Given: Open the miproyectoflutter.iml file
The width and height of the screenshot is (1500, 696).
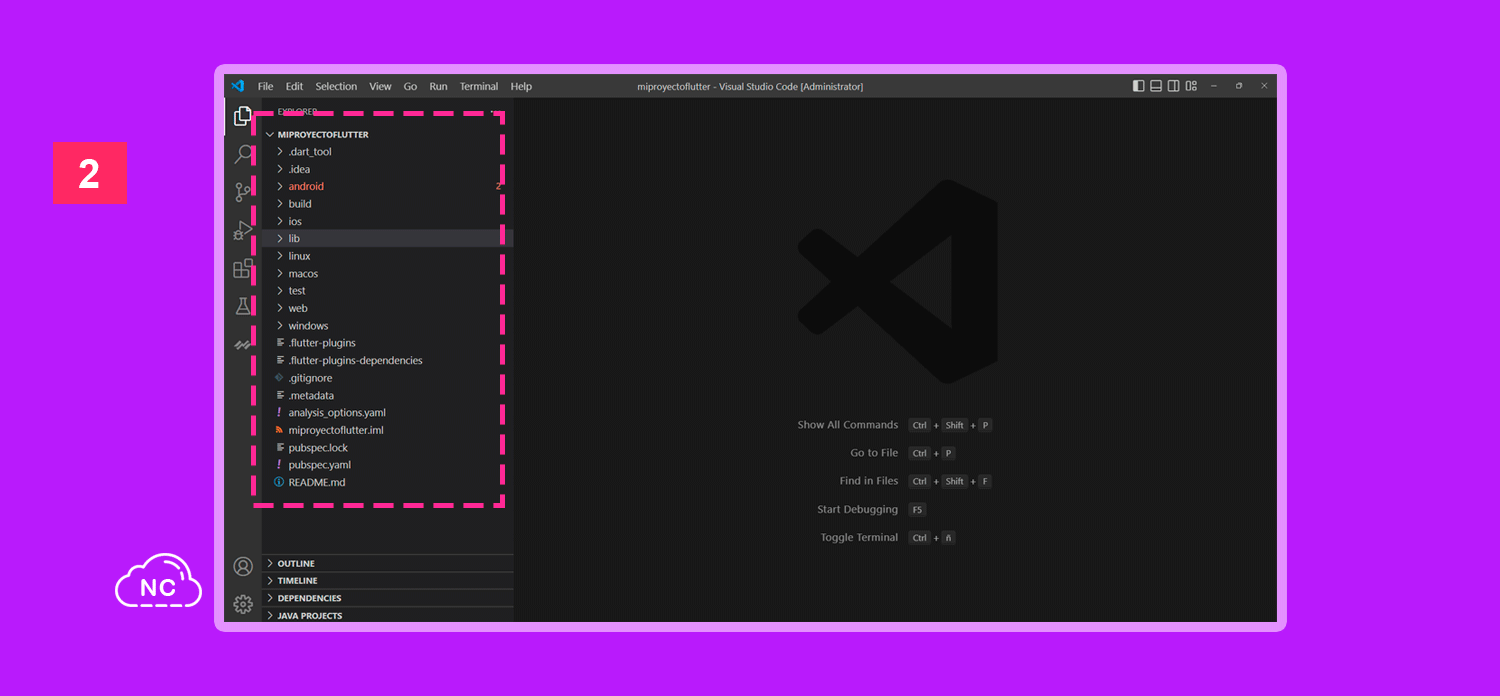Looking at the screenshot, I should (x=387, y=430).
